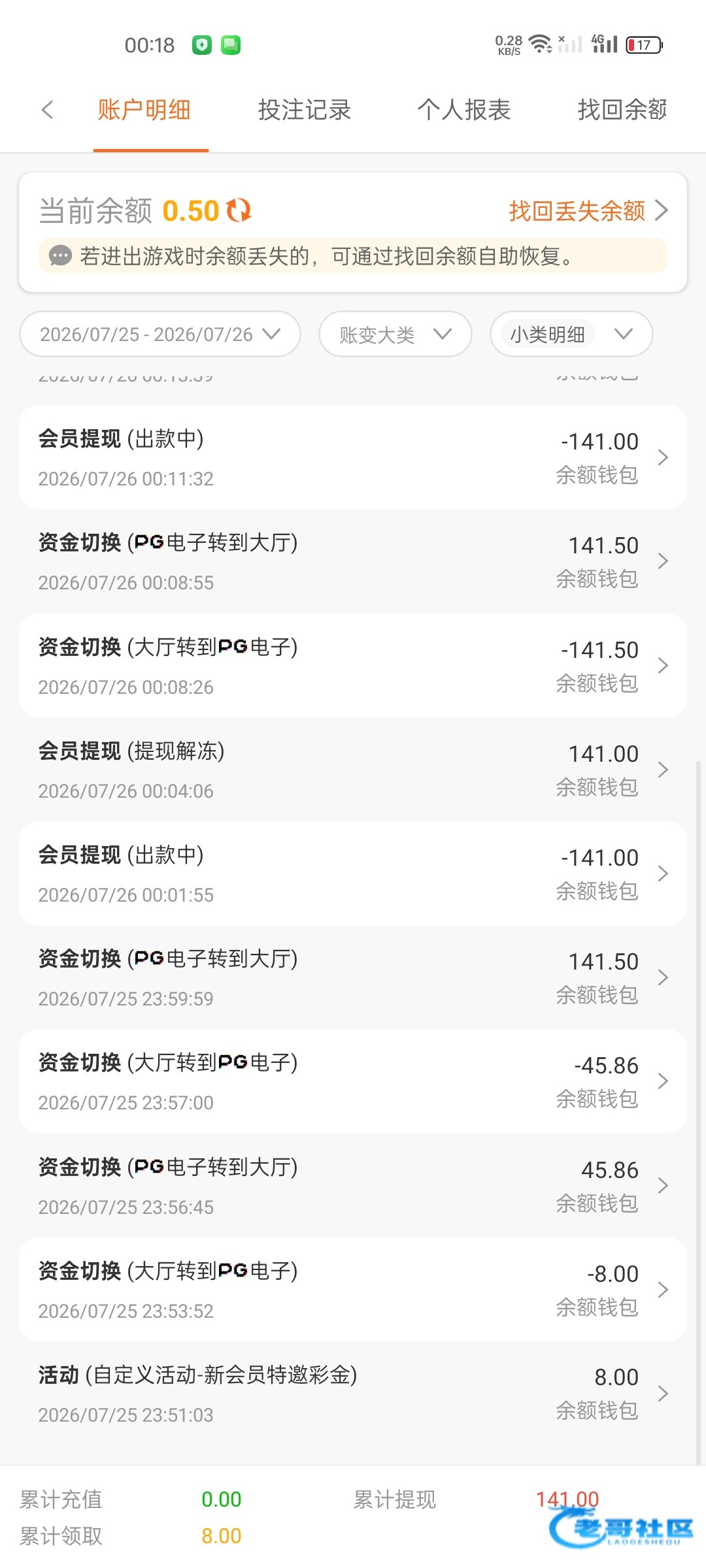This screenshot has height=1568, width=706.
Task: Expand the date range 2026/07/25 - 2026/07/26 dropdown
Action: point(160,334)
